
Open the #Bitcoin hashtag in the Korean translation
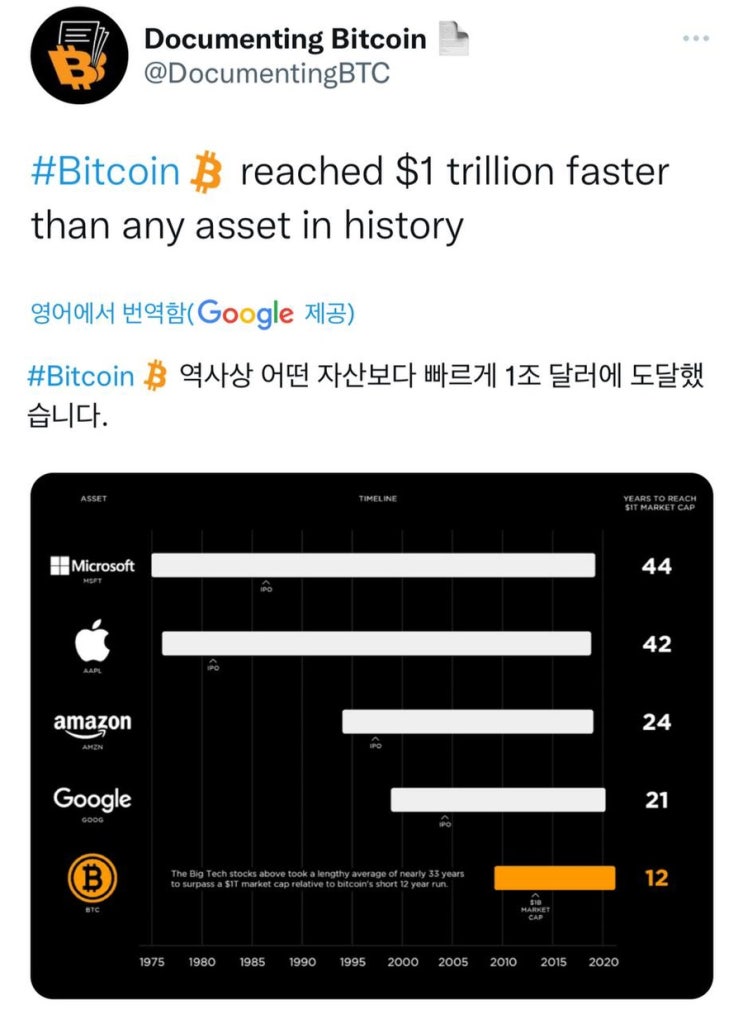click(83, 376)
